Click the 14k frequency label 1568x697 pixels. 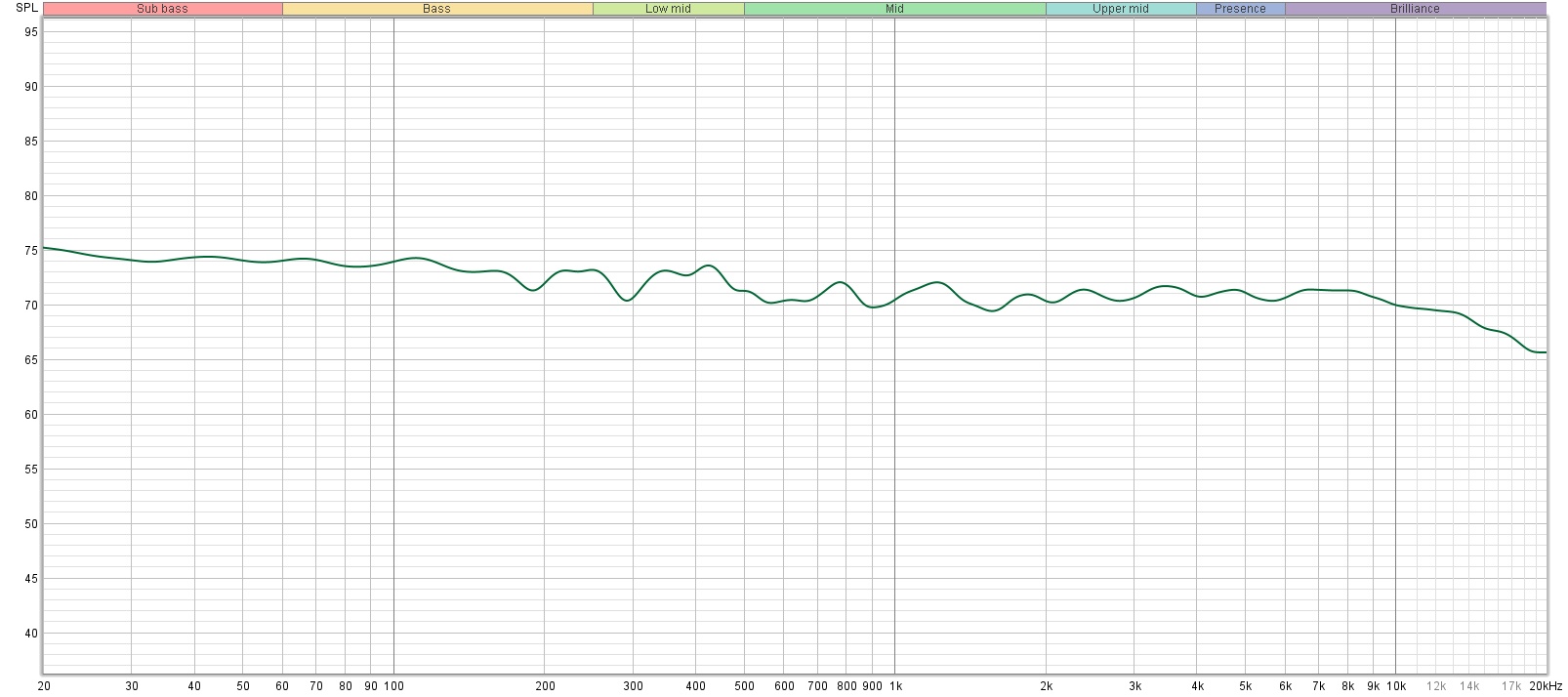click(1469, 686)
